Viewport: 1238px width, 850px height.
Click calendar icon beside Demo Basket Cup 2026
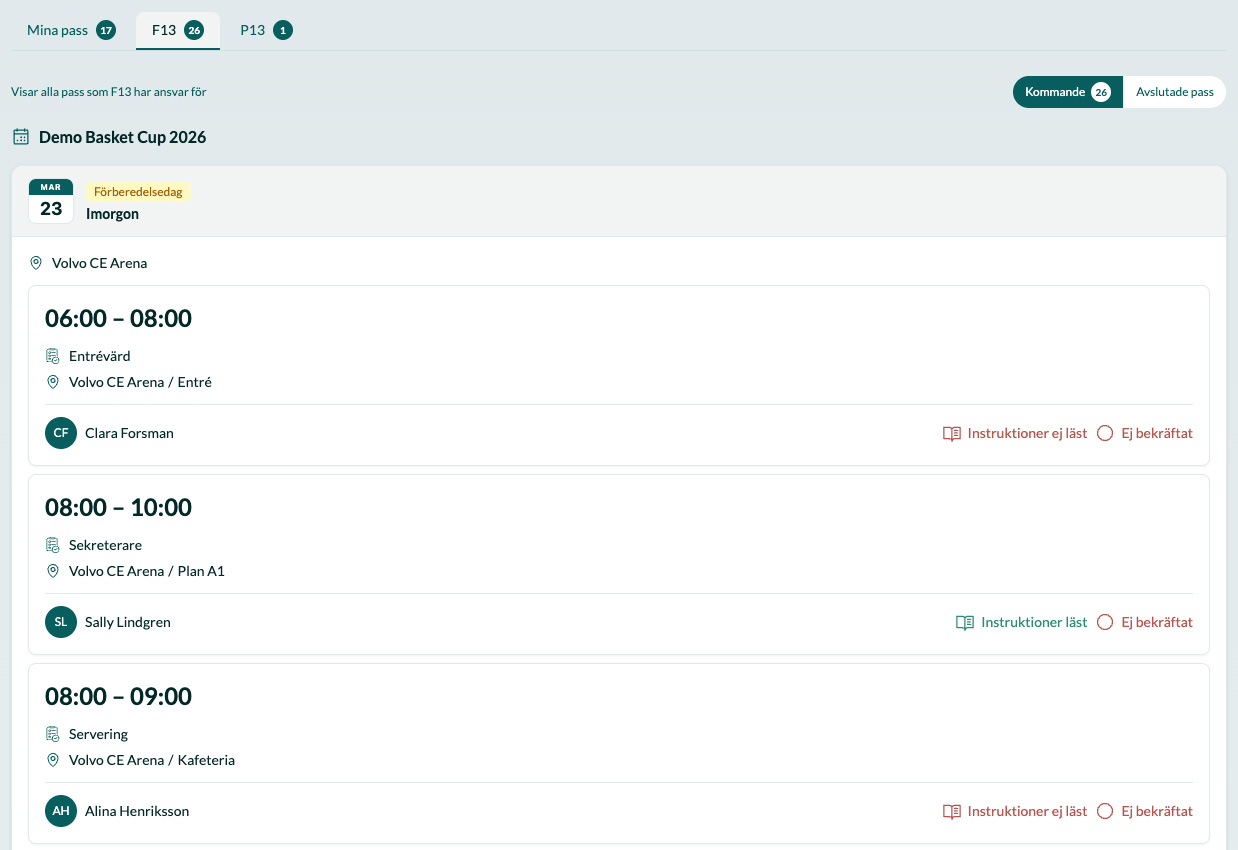coord(21,137)
